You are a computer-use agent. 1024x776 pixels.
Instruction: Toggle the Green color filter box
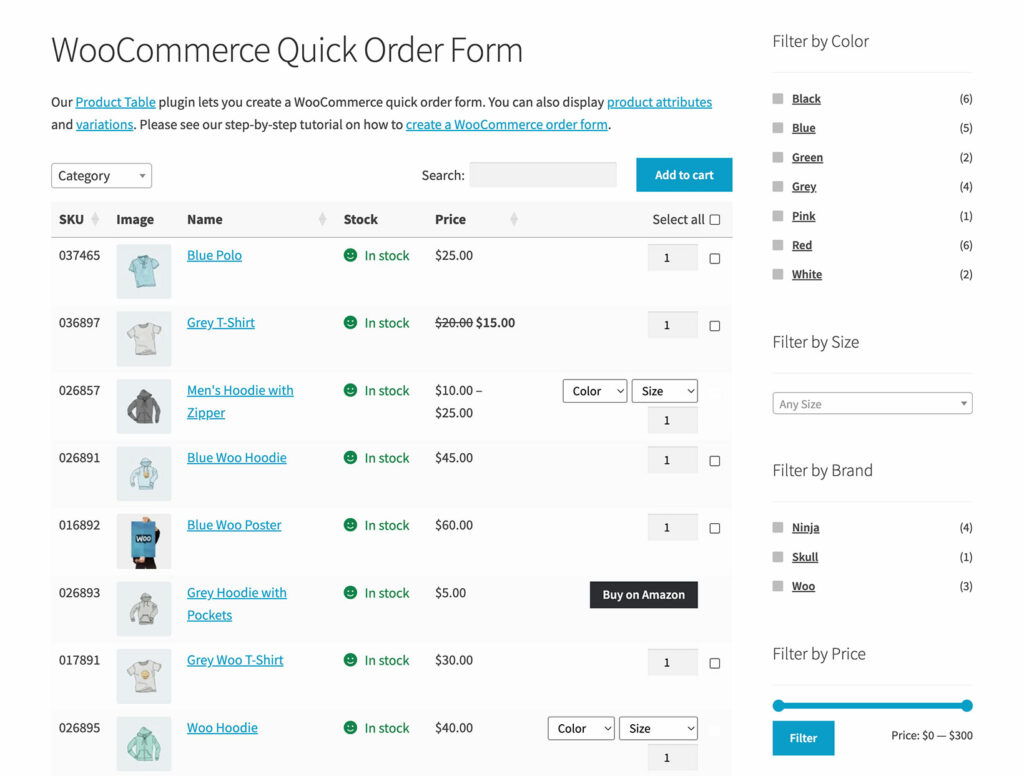click(778, 157)
